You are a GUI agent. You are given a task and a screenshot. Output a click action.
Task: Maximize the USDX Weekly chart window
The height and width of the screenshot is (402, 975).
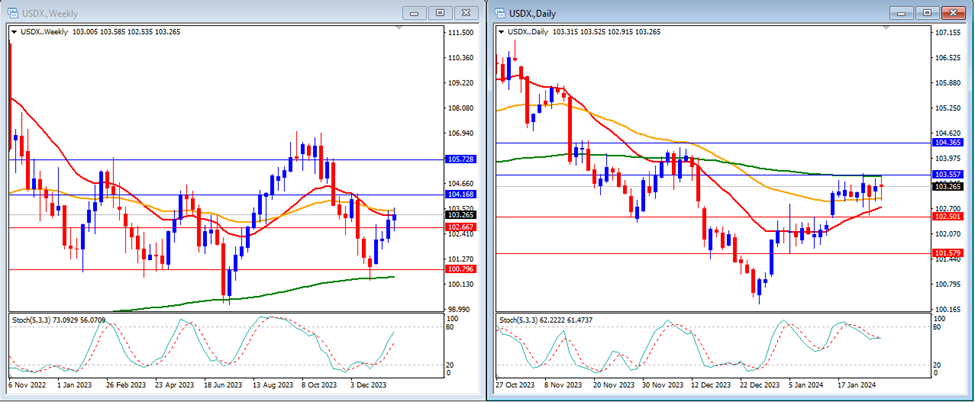pyautogui.click(x=440, y=12)
